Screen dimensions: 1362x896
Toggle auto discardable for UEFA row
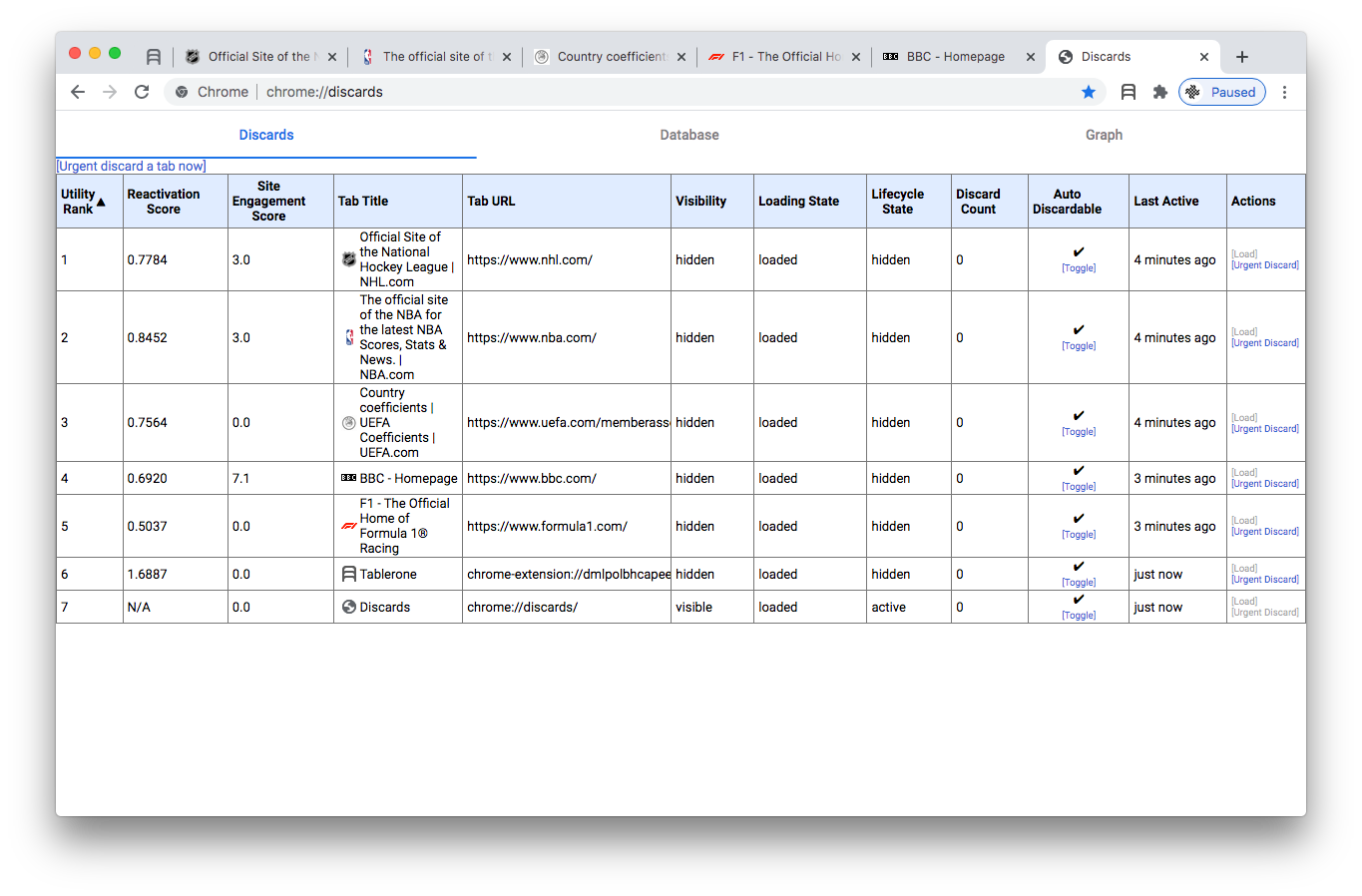[x=1079, y=432]
